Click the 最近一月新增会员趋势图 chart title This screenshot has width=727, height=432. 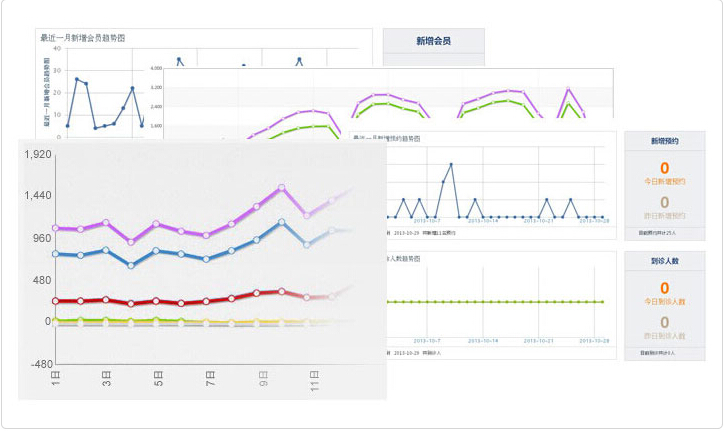(83, 38)
